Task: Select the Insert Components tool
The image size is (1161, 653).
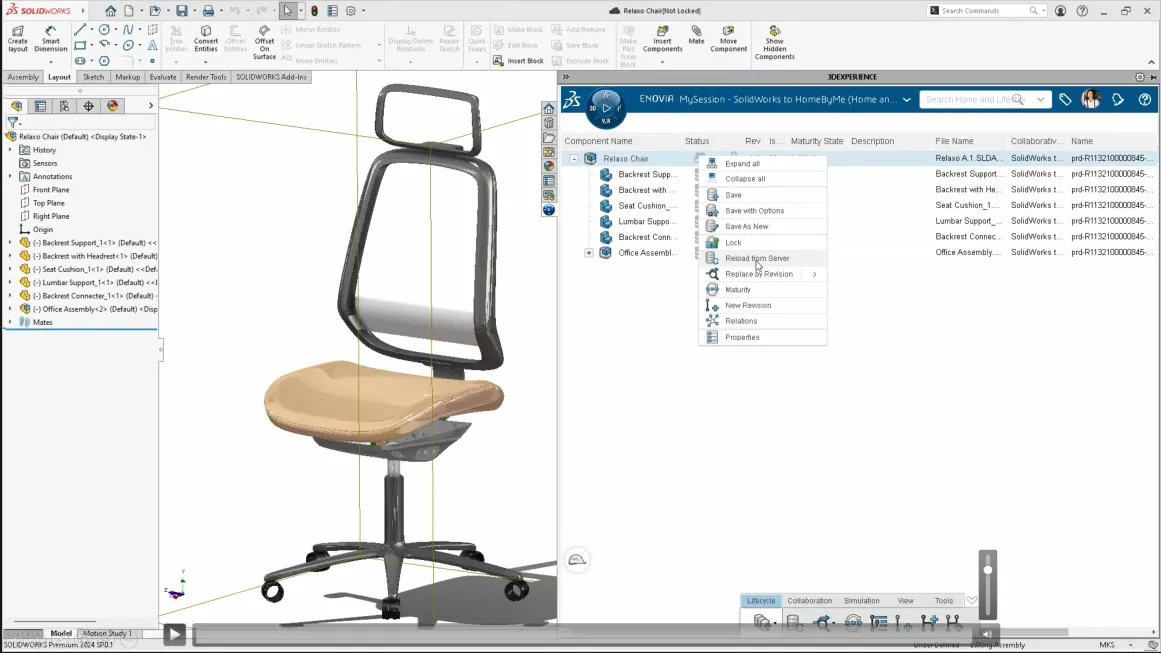Action: coord(662,40)
